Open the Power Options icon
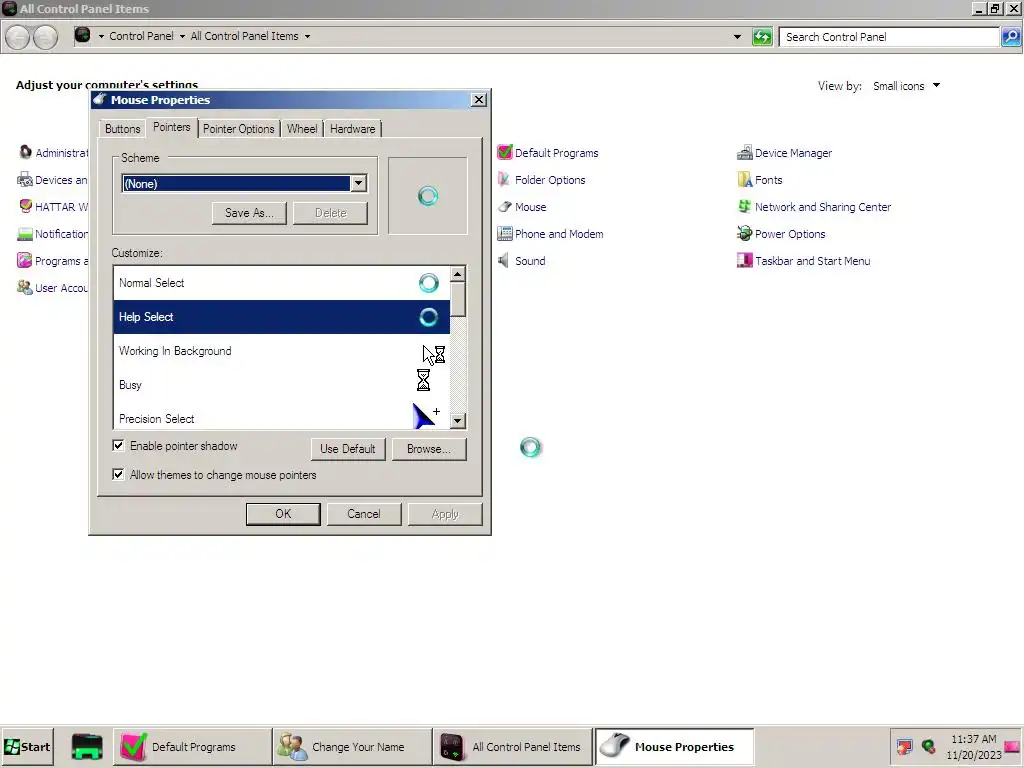This screenshot has height=768, width=1024. [744, 234]
